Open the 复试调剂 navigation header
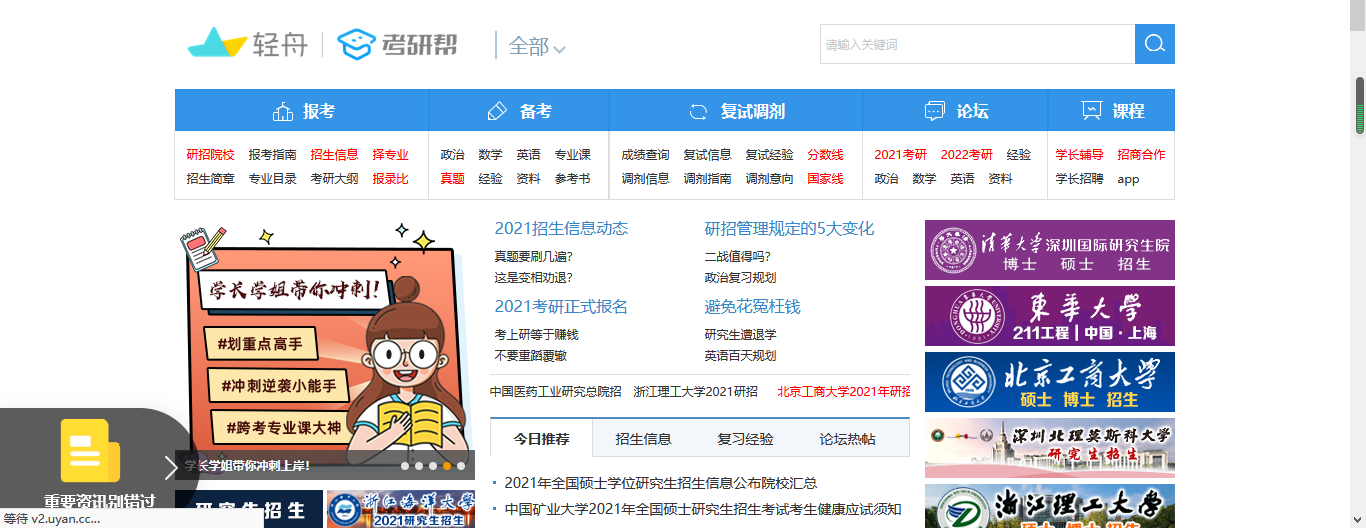The width and height of the screenshot is (1366, 528). coord(736,111)
